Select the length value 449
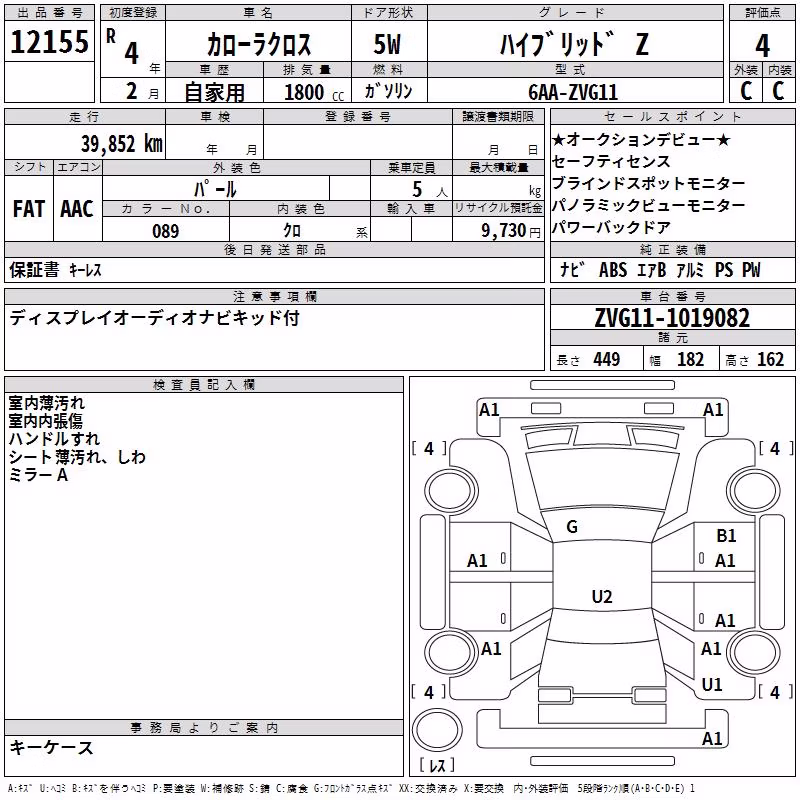Viewport: 800px width, 800px height. tap(607, 360)
